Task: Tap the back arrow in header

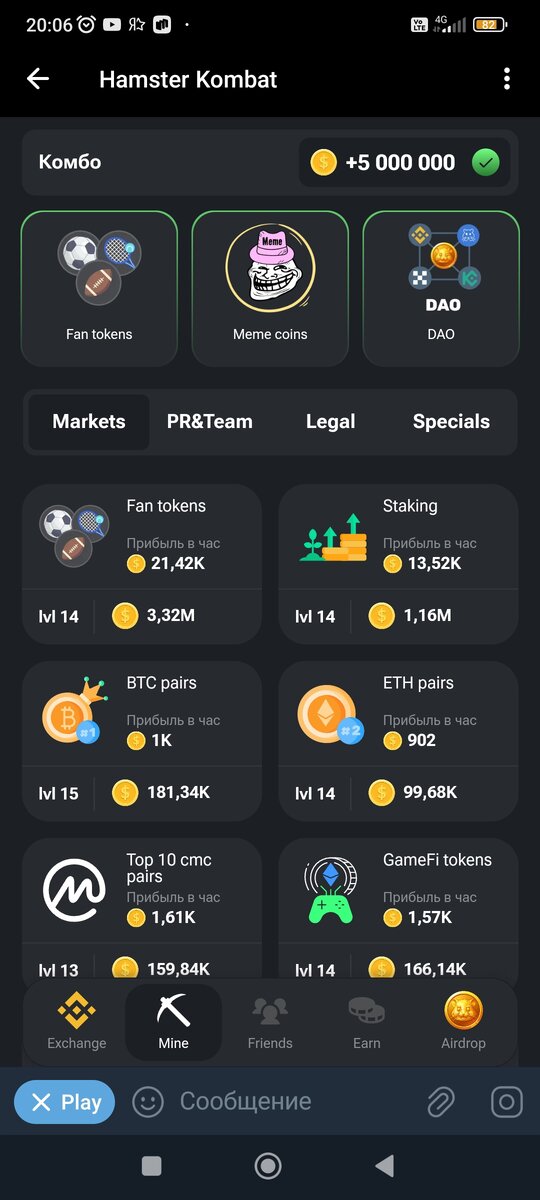Action: [38, 79]
